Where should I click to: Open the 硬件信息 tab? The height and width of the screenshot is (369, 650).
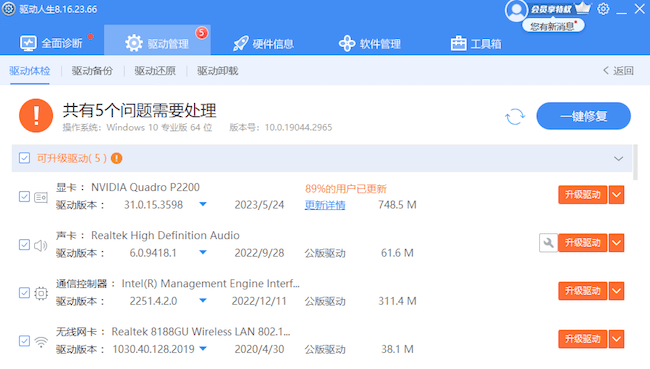[x=263, y=44]
